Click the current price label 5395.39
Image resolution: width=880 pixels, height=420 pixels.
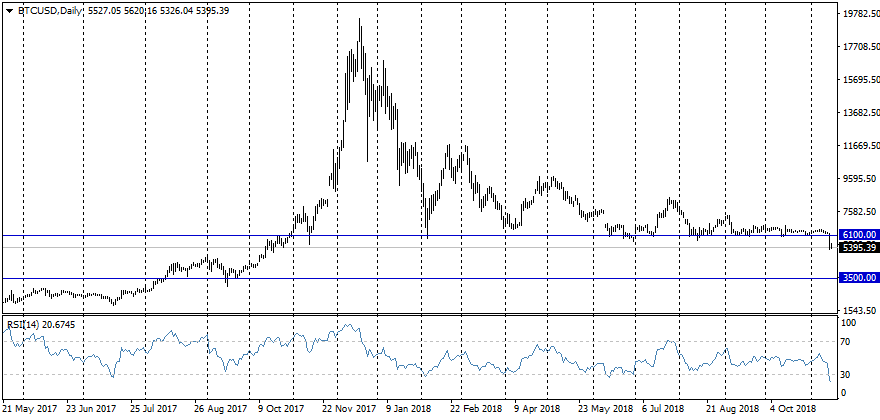point(858,247)
